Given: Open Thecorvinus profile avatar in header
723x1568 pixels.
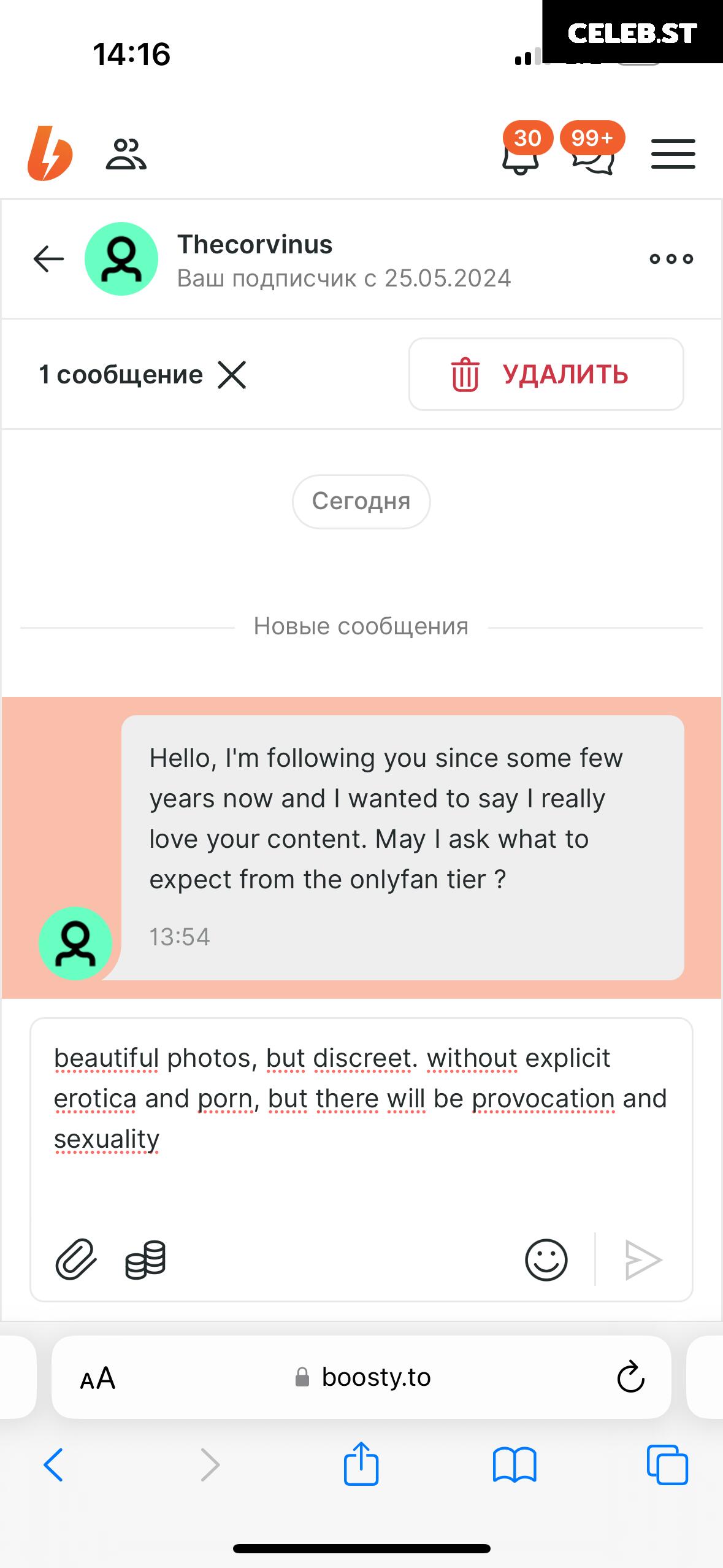Looking at the screenshot, I should (121, 259).
